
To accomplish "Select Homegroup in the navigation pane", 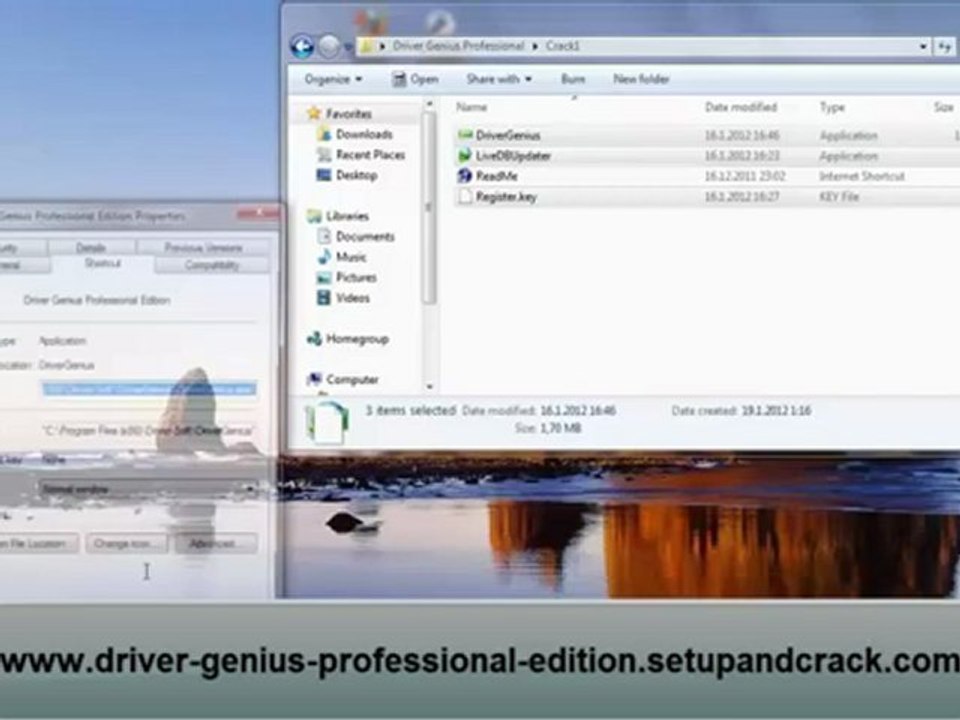I will [x=357, y=339].
